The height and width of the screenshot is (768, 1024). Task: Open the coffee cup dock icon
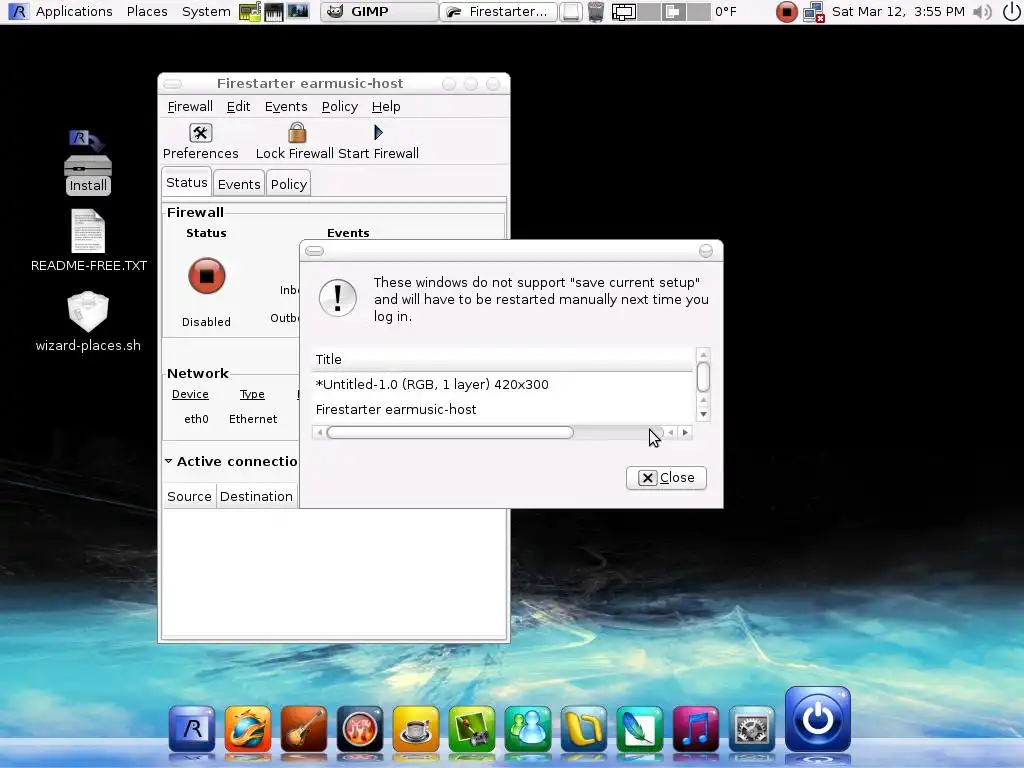coord(416,728)
